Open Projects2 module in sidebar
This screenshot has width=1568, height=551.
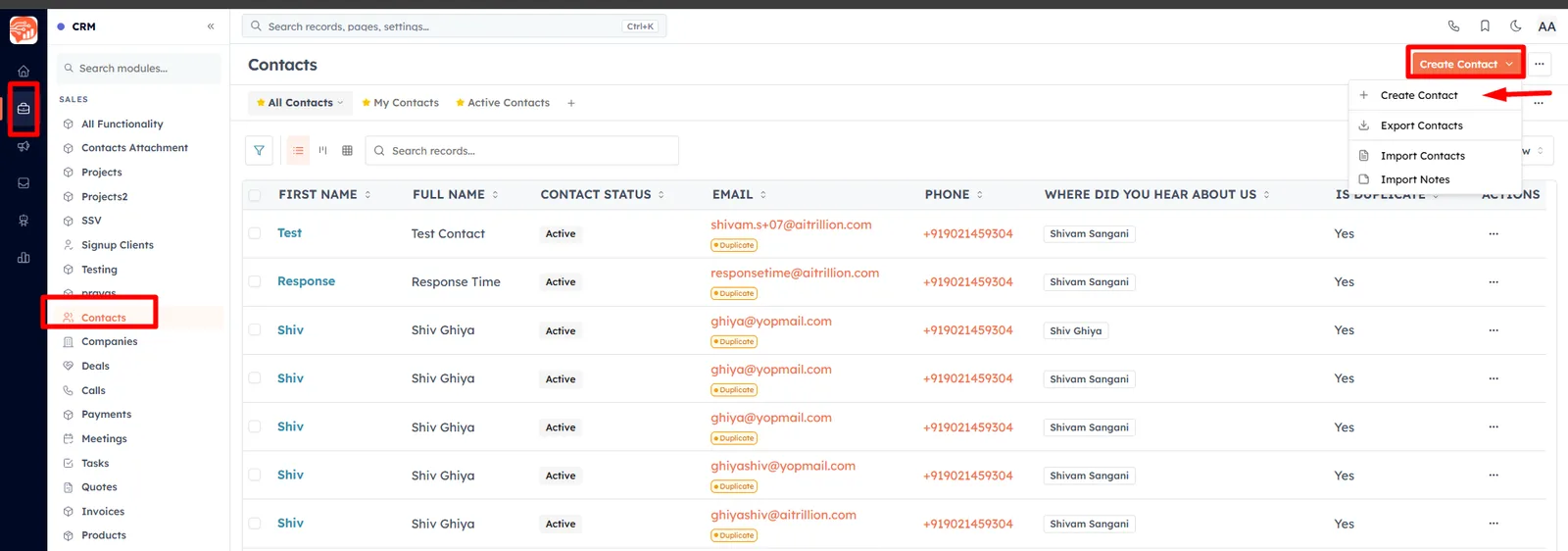coord(105,197)
